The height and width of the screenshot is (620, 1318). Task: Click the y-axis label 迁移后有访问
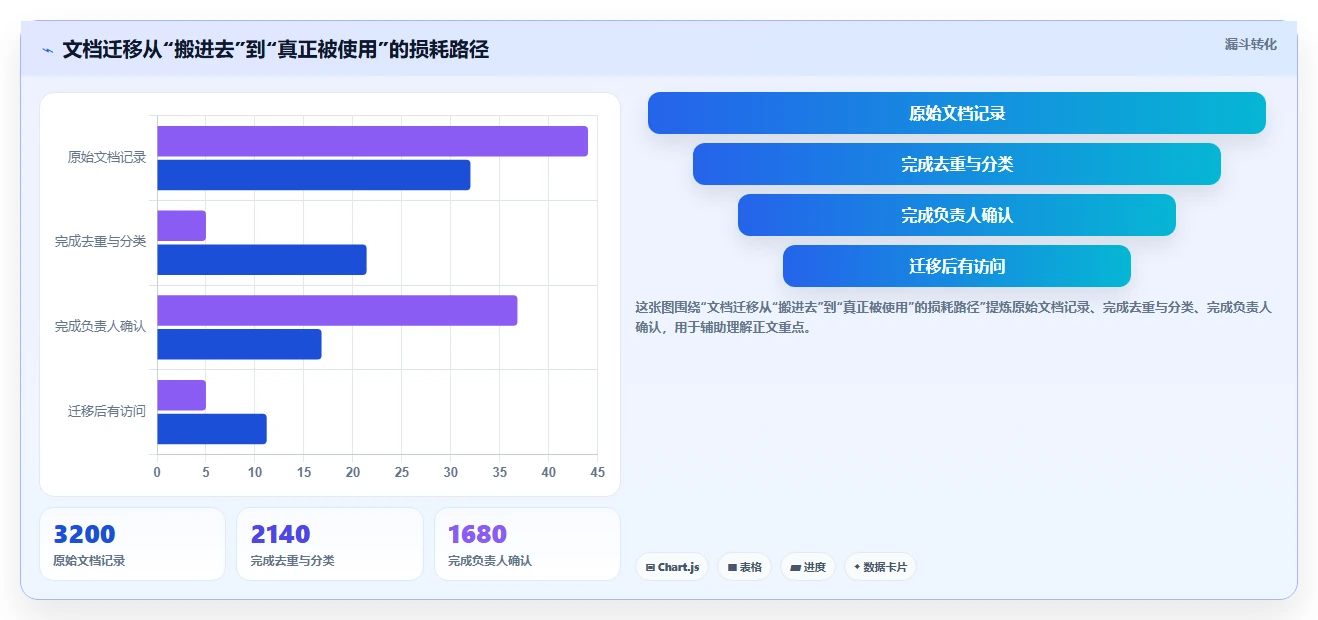(x=107, y=411)
